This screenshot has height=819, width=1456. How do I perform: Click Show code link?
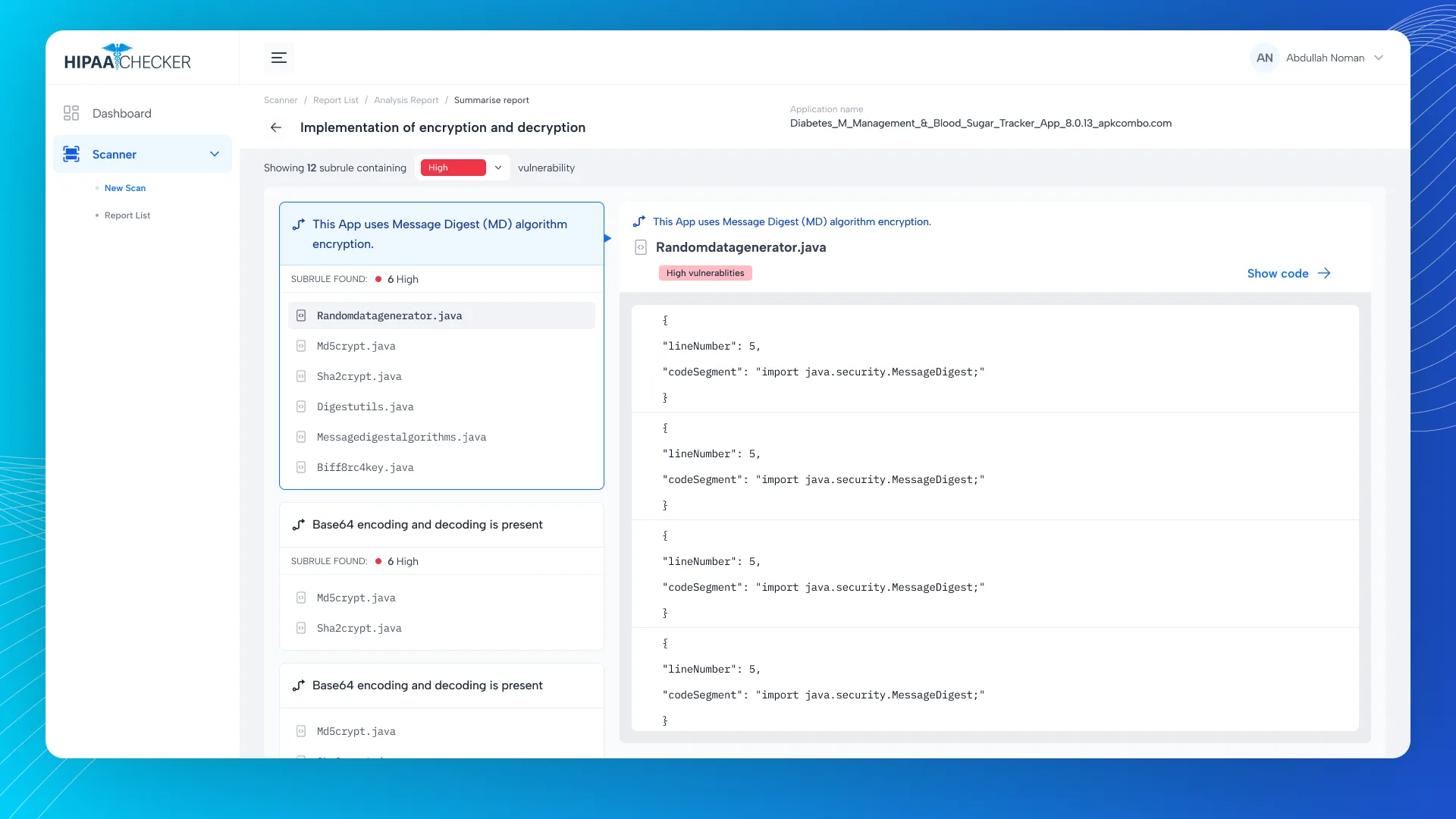(x=1288, y=273)
